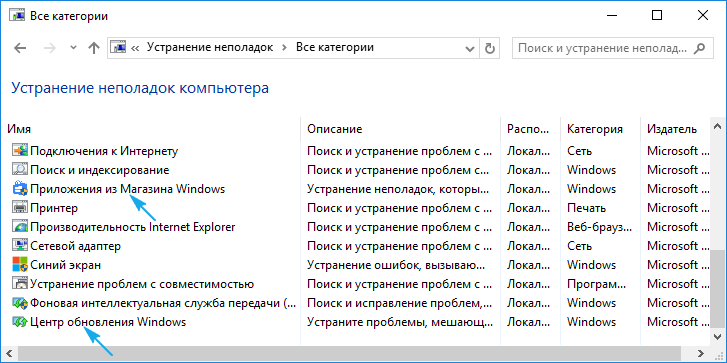Click the Windows Store Apps troubleshooter icon

(19, 189)
